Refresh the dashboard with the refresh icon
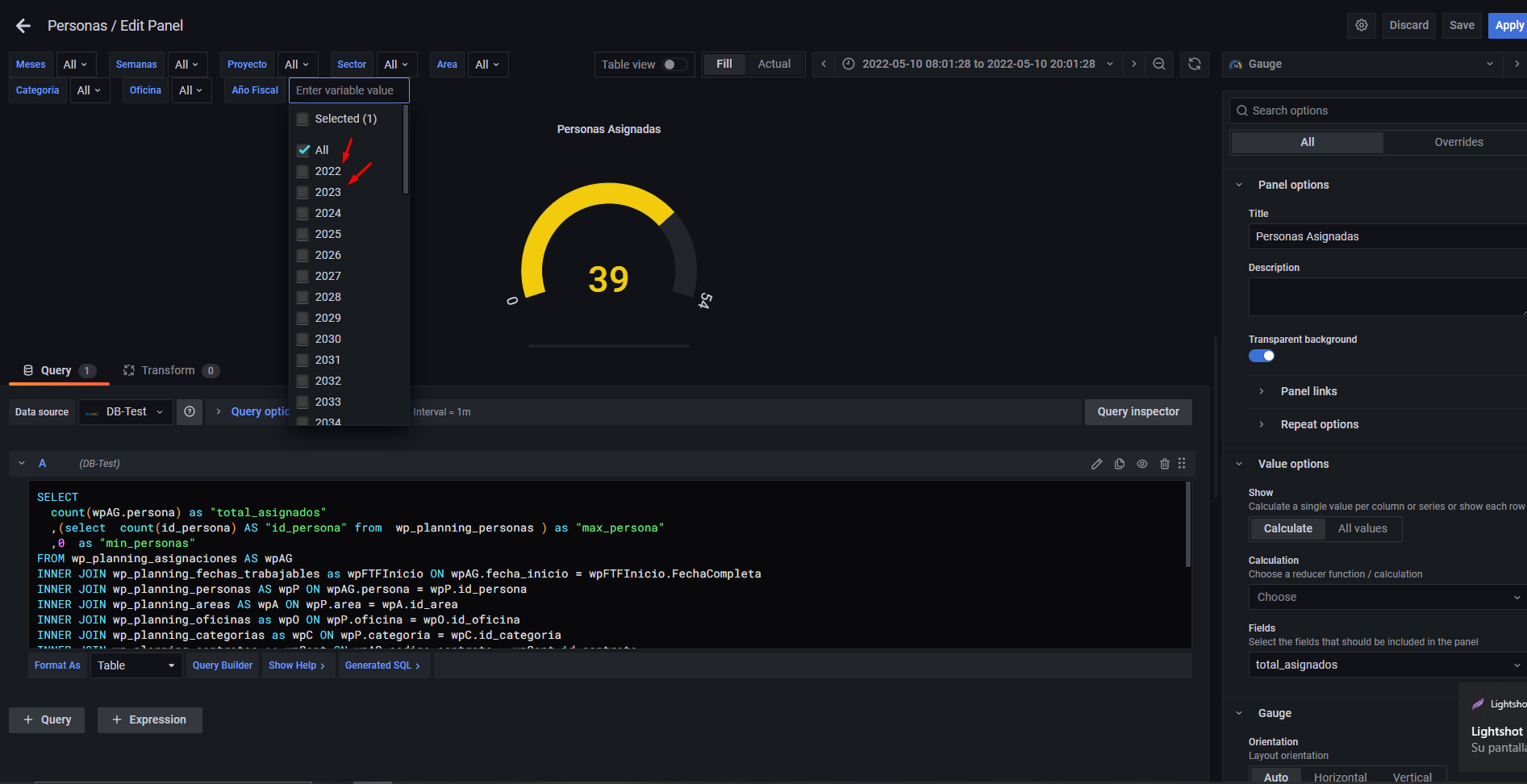Image resolution: width=1527 pixels, height=784 pixels. coord(1194,65)
